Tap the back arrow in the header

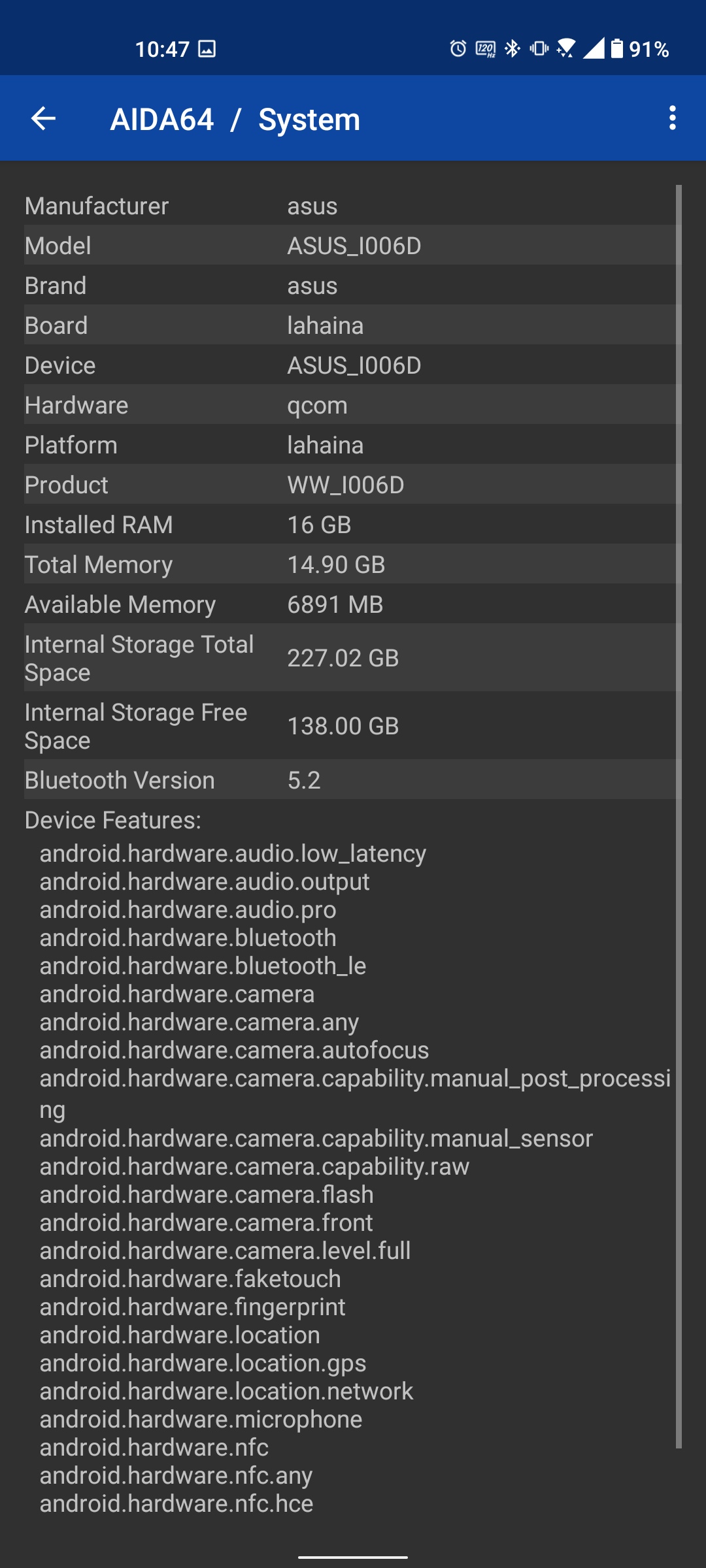pyautogui.click(x=44, y=118)
